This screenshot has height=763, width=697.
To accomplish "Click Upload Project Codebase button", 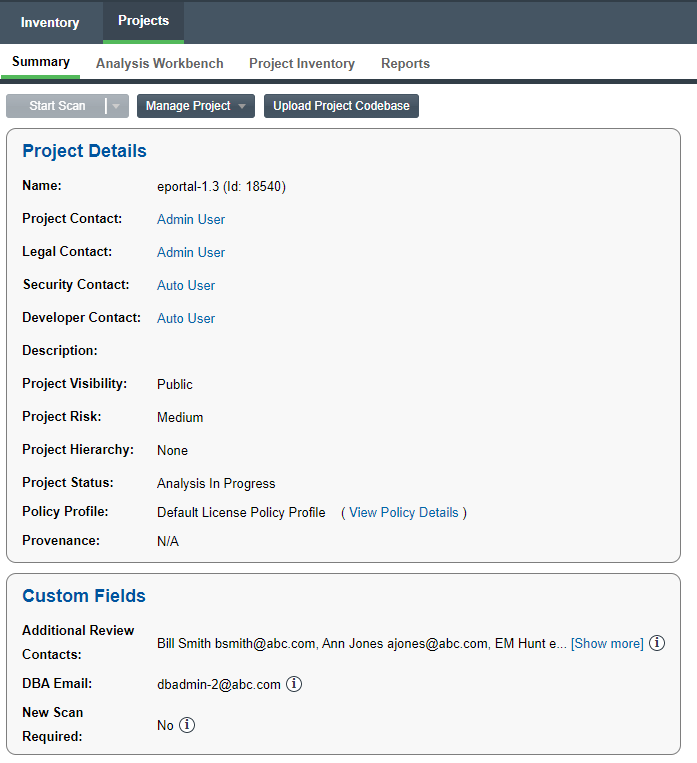I will coord(341,106).
